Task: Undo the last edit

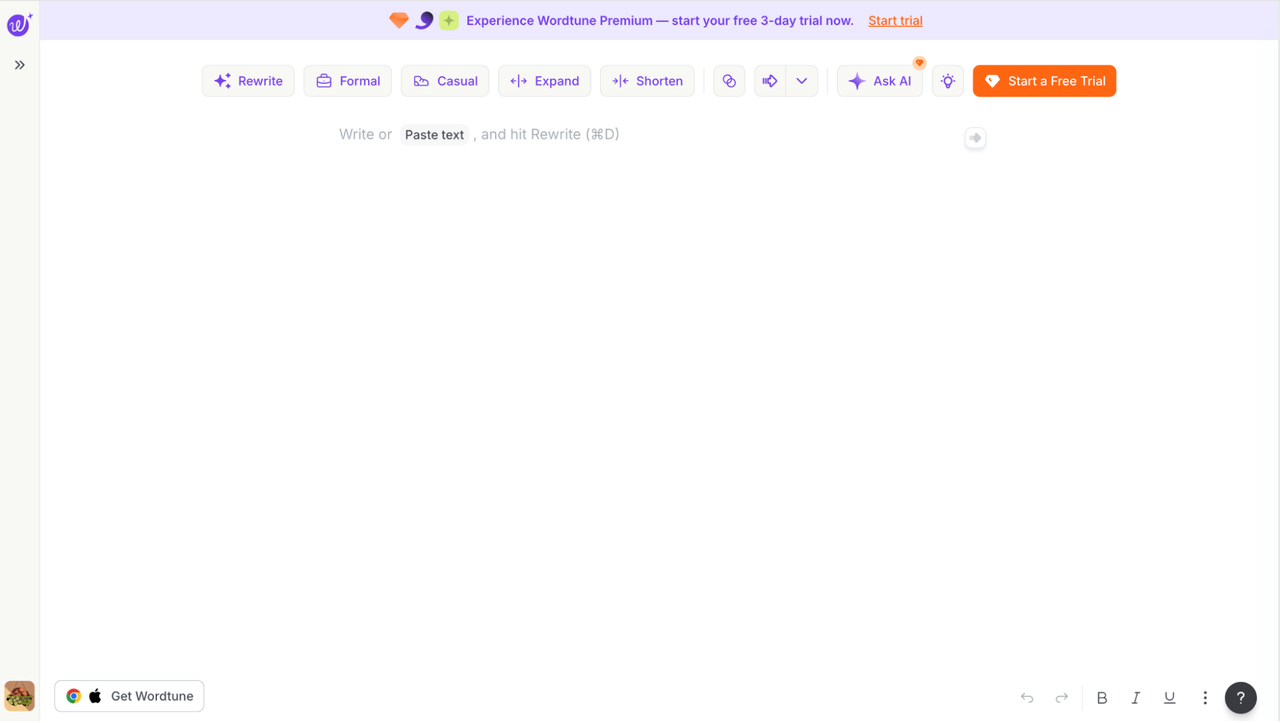Action: (1027, 698)
